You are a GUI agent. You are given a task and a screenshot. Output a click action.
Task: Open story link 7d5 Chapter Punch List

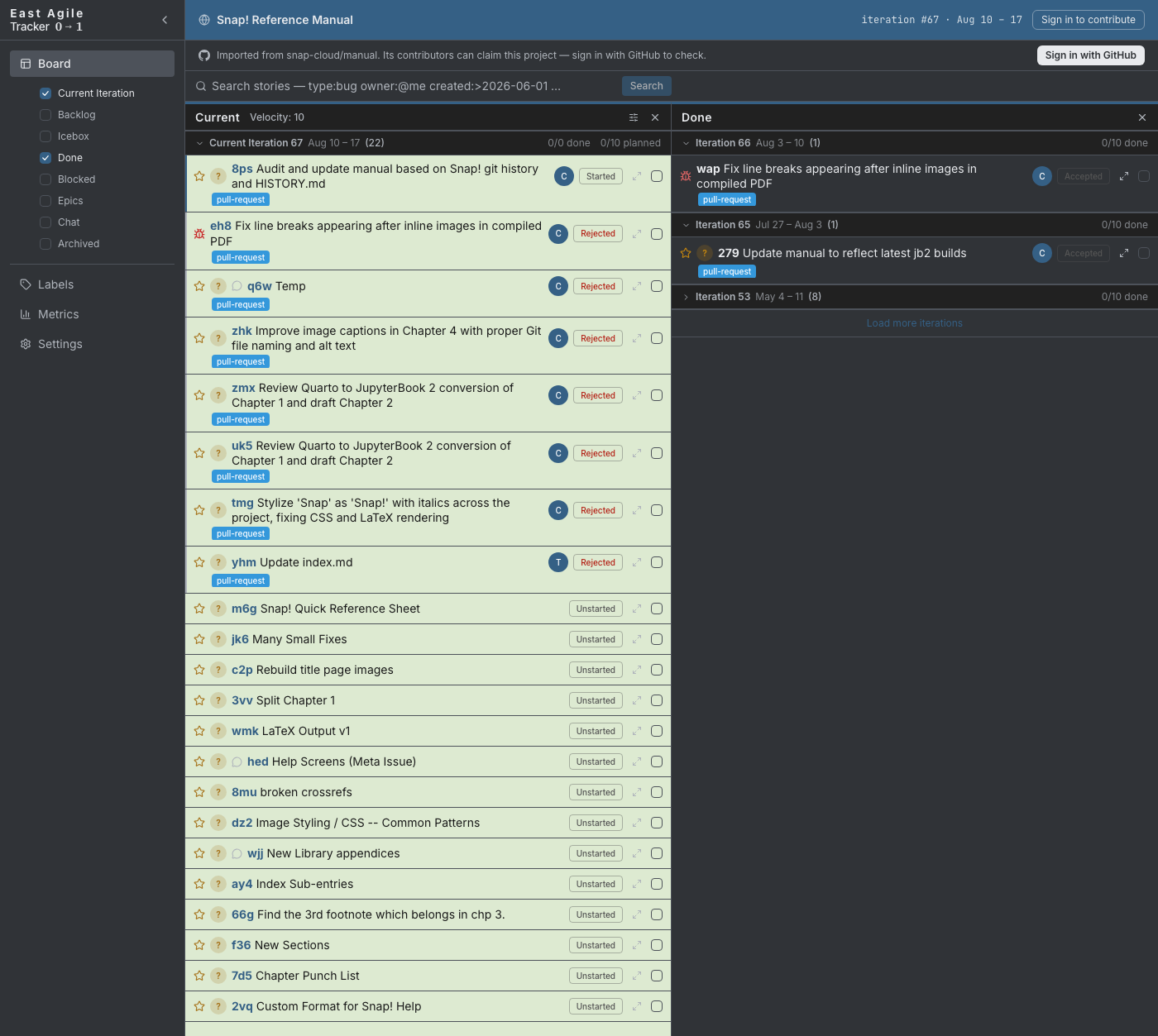coord(242,976)
